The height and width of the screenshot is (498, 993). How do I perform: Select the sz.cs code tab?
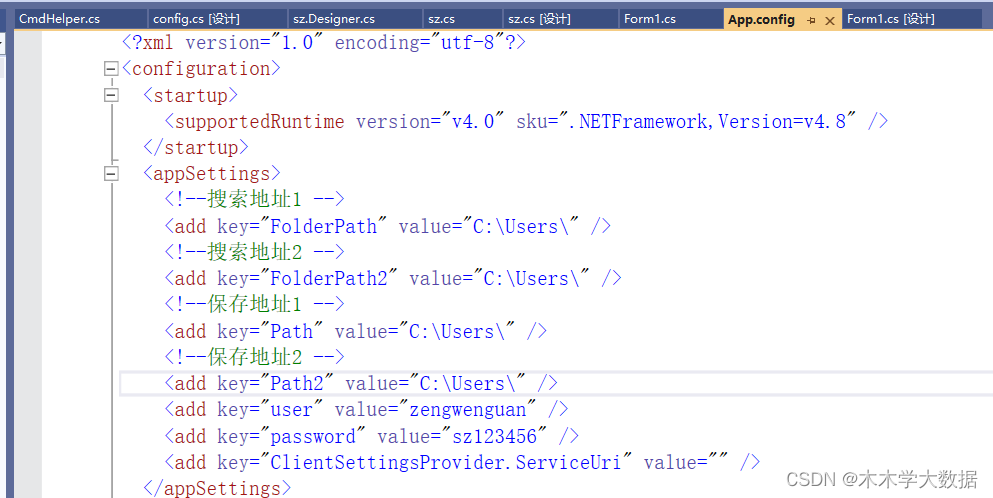click(x=441, y=19)
